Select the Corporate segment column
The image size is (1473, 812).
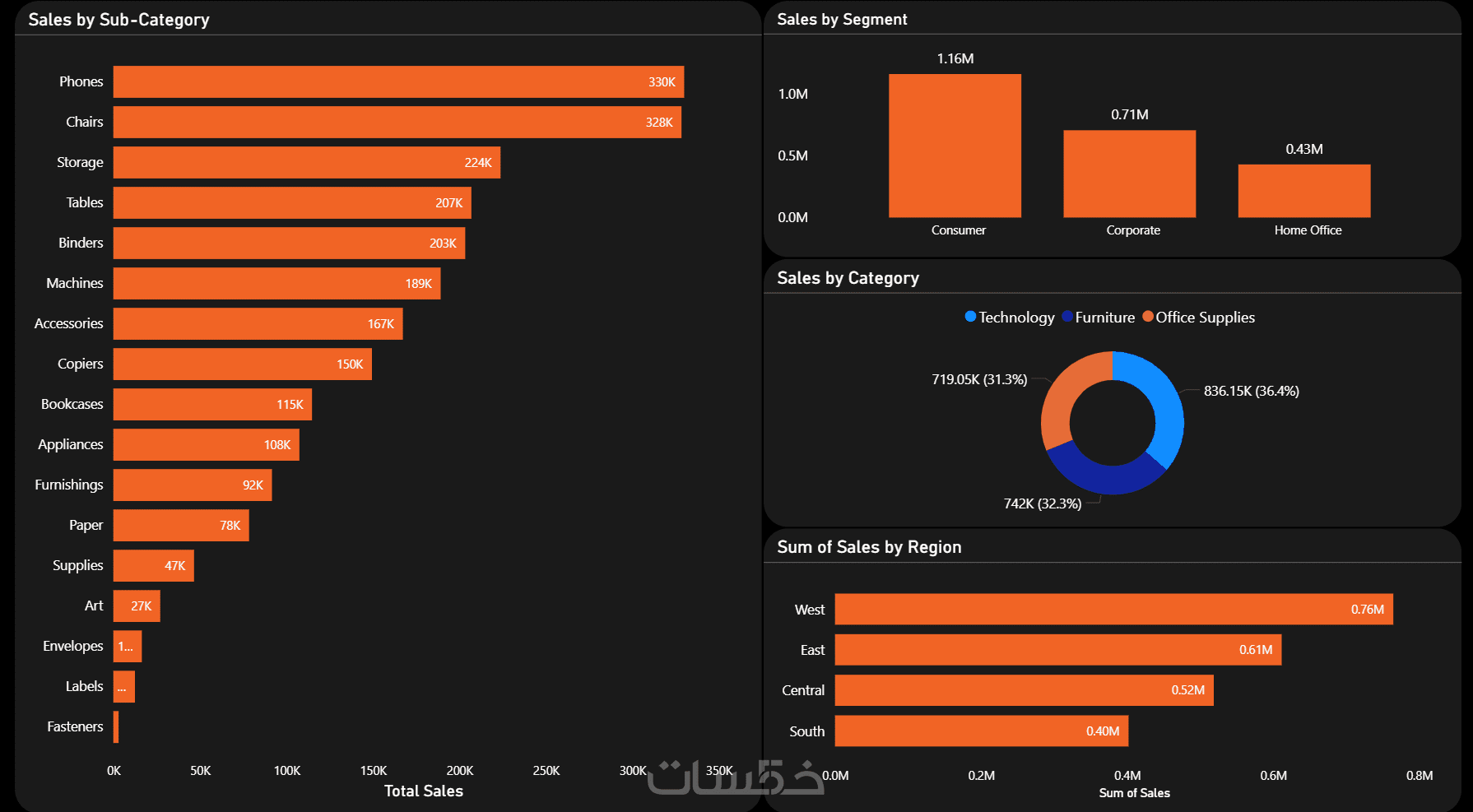pos(1129,174)
